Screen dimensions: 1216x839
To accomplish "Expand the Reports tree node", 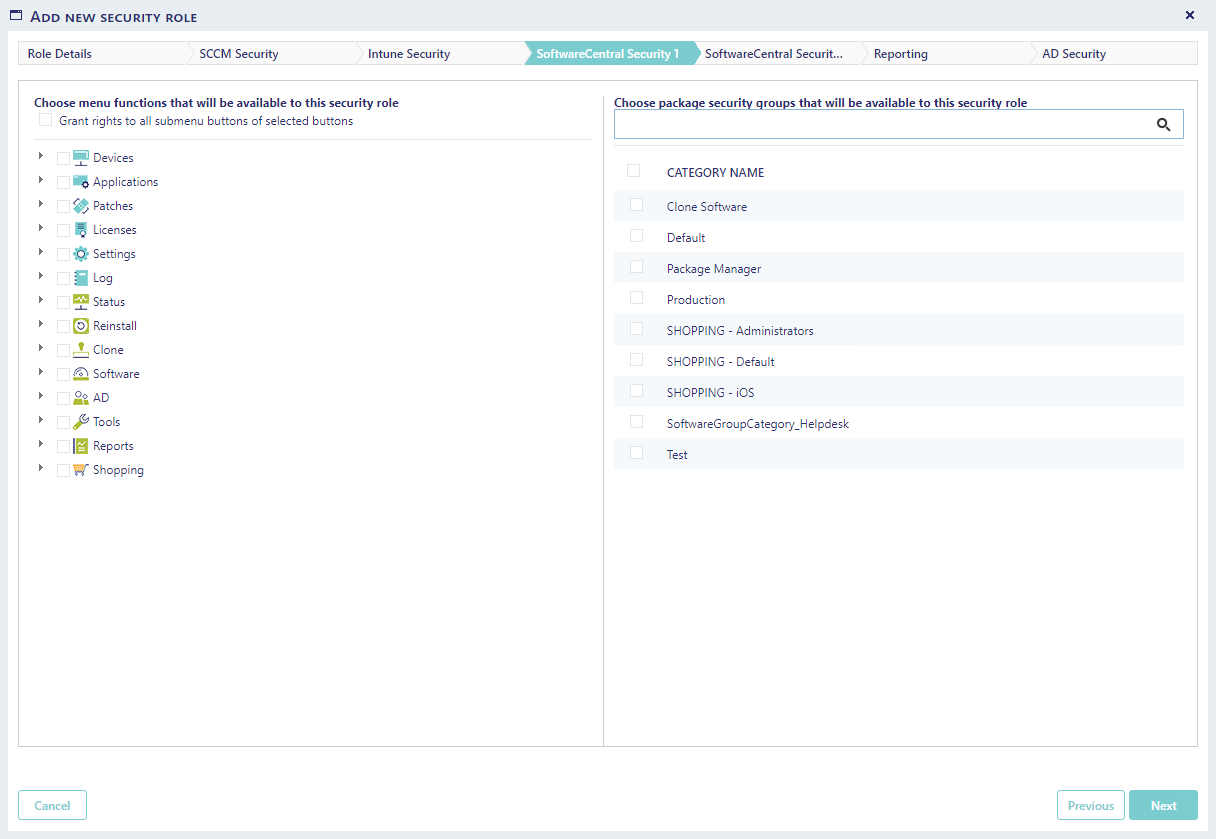I will click(x=41, y=444).
